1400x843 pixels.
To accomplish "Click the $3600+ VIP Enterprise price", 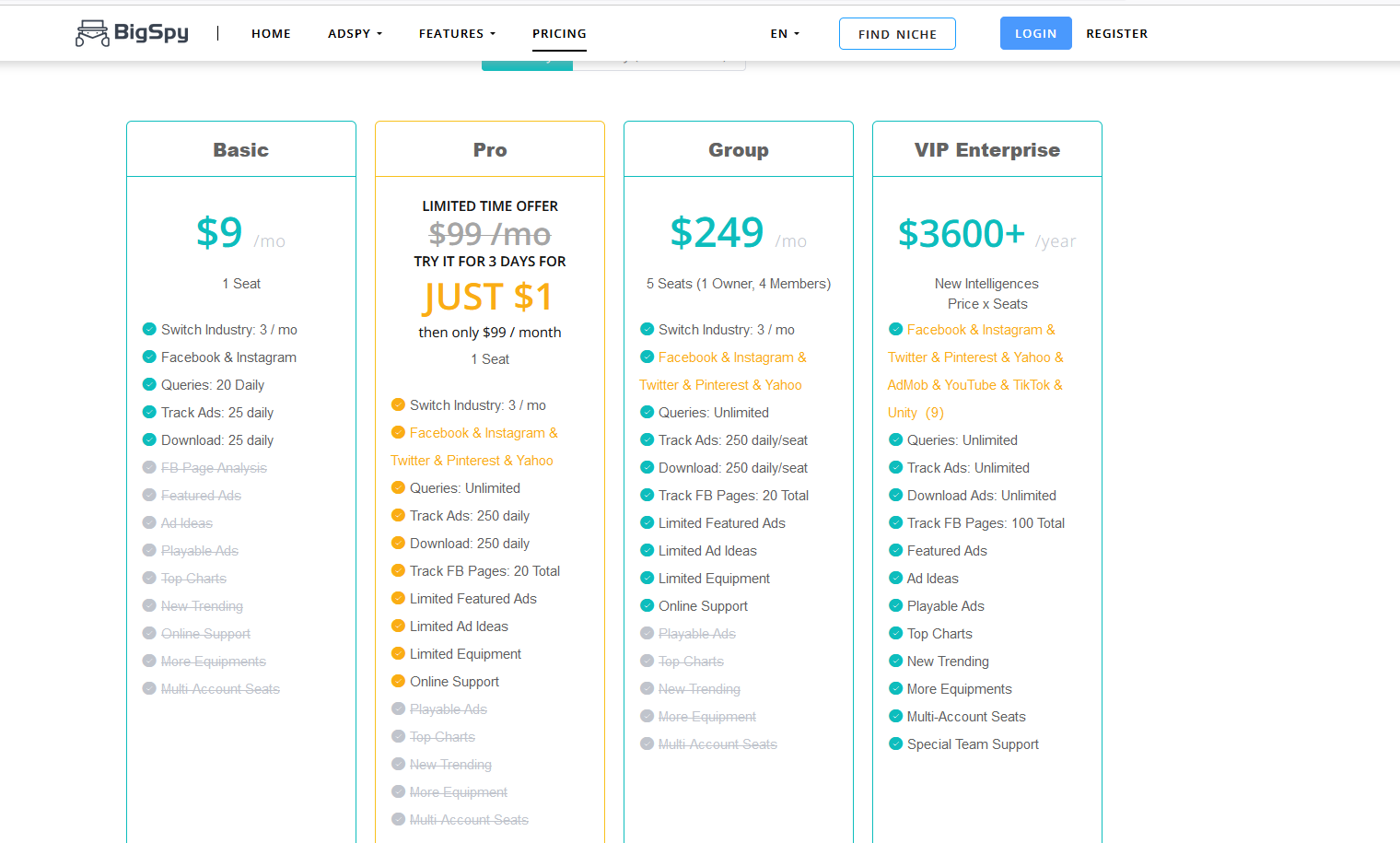I will 961,233.
